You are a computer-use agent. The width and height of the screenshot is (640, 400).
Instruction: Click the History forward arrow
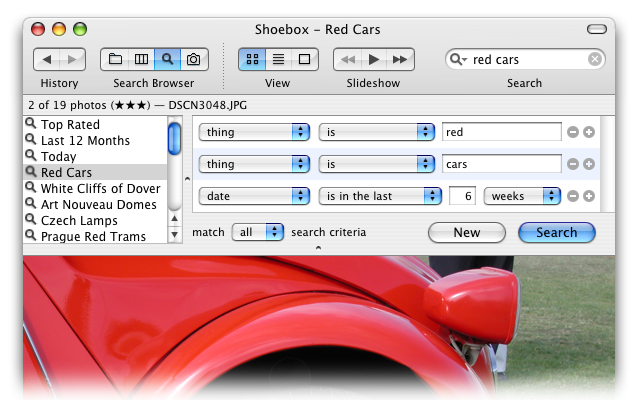[73, 60]
